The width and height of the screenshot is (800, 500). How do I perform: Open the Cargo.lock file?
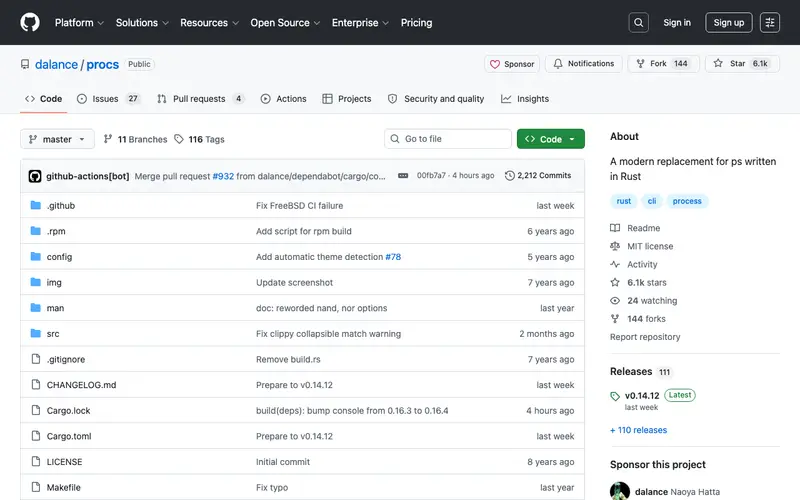pos(68,411)
